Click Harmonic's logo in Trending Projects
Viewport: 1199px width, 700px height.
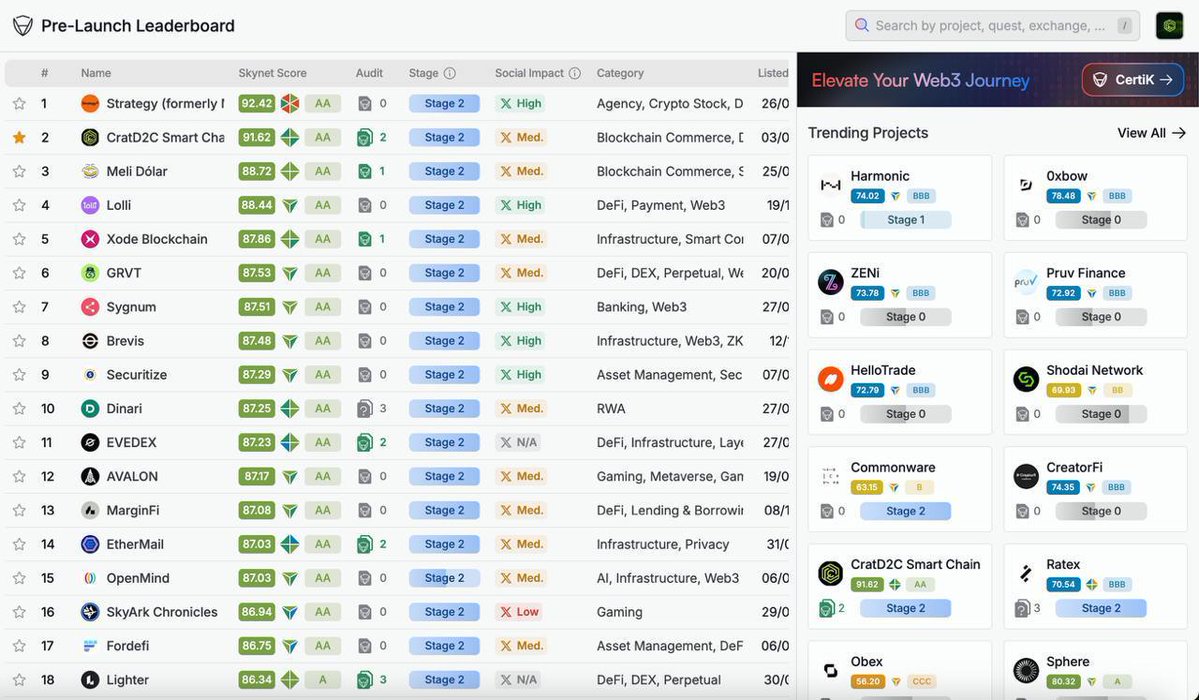tap(831, 182)
